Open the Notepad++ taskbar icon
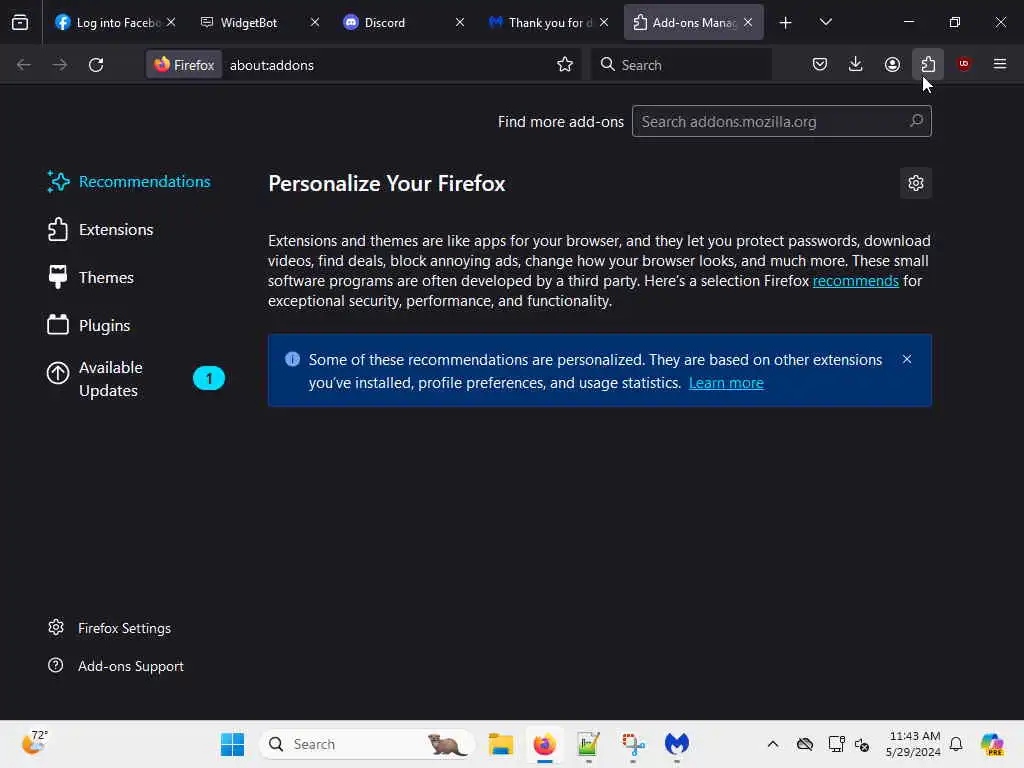 tap(588, 744)
